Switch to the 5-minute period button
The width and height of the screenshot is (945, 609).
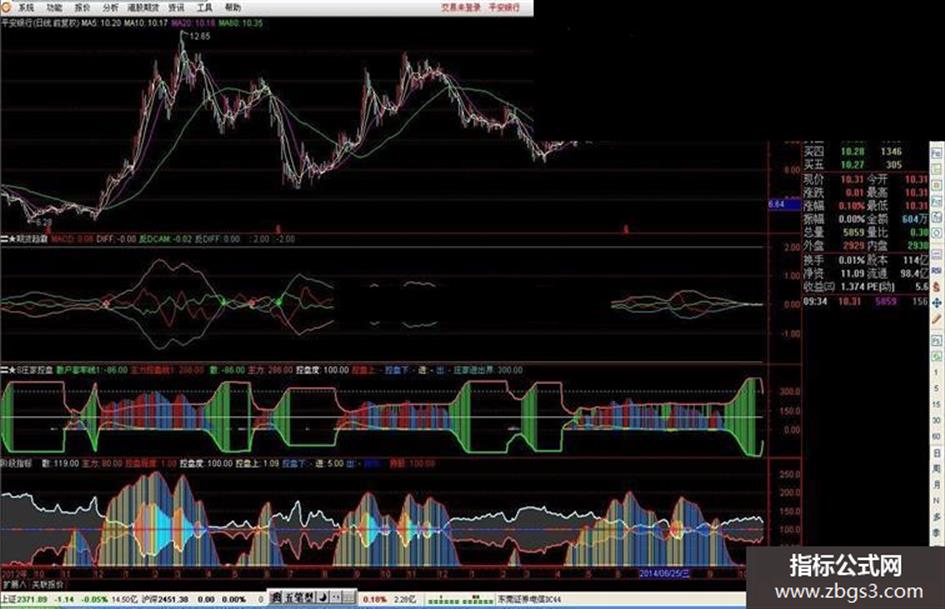click(937, 388)
